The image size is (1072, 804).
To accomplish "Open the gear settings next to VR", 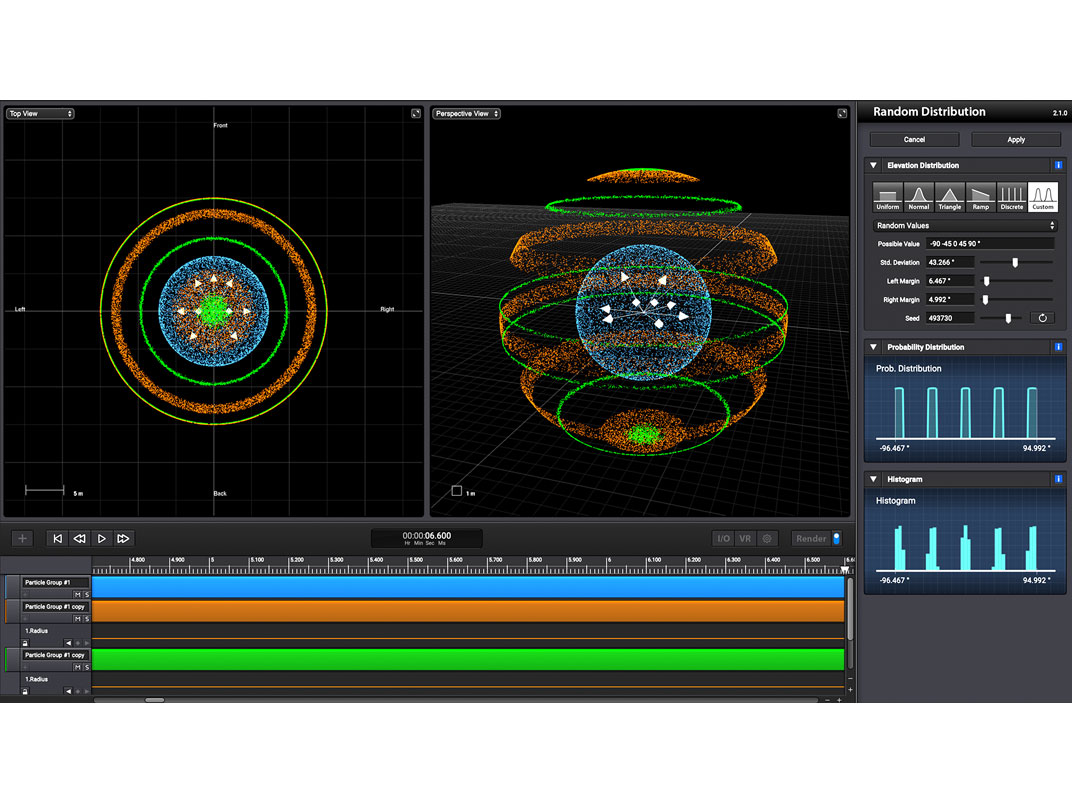I will pos(767,539).
